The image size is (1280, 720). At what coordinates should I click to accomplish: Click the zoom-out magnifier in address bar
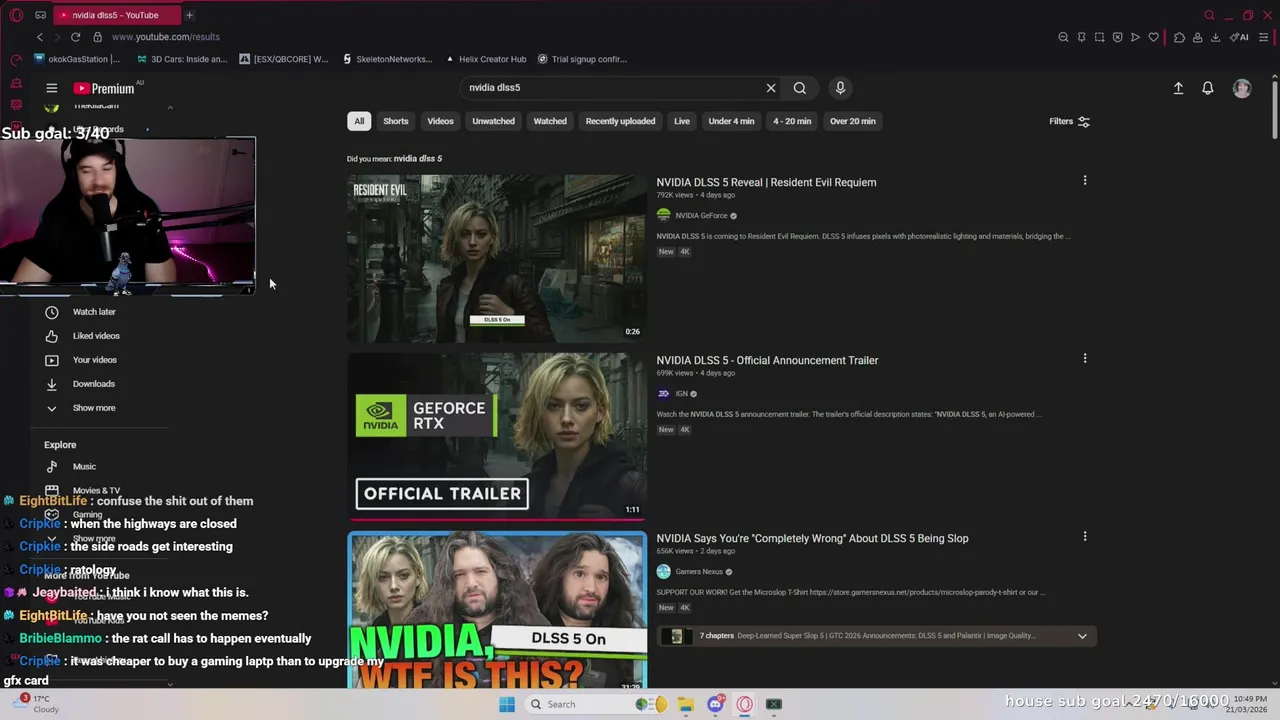(1063, 37)
